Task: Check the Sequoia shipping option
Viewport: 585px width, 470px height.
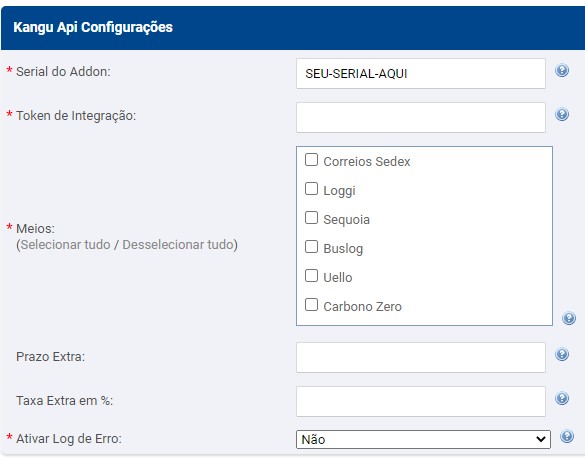Action: [312, 218]
